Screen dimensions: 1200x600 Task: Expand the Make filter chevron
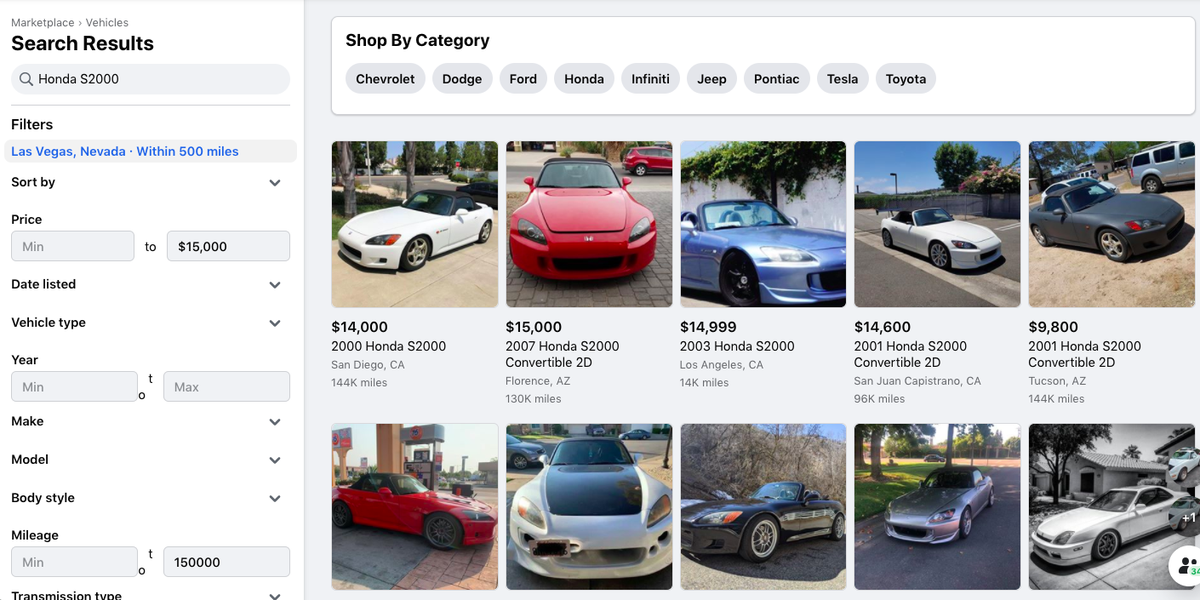275,422
